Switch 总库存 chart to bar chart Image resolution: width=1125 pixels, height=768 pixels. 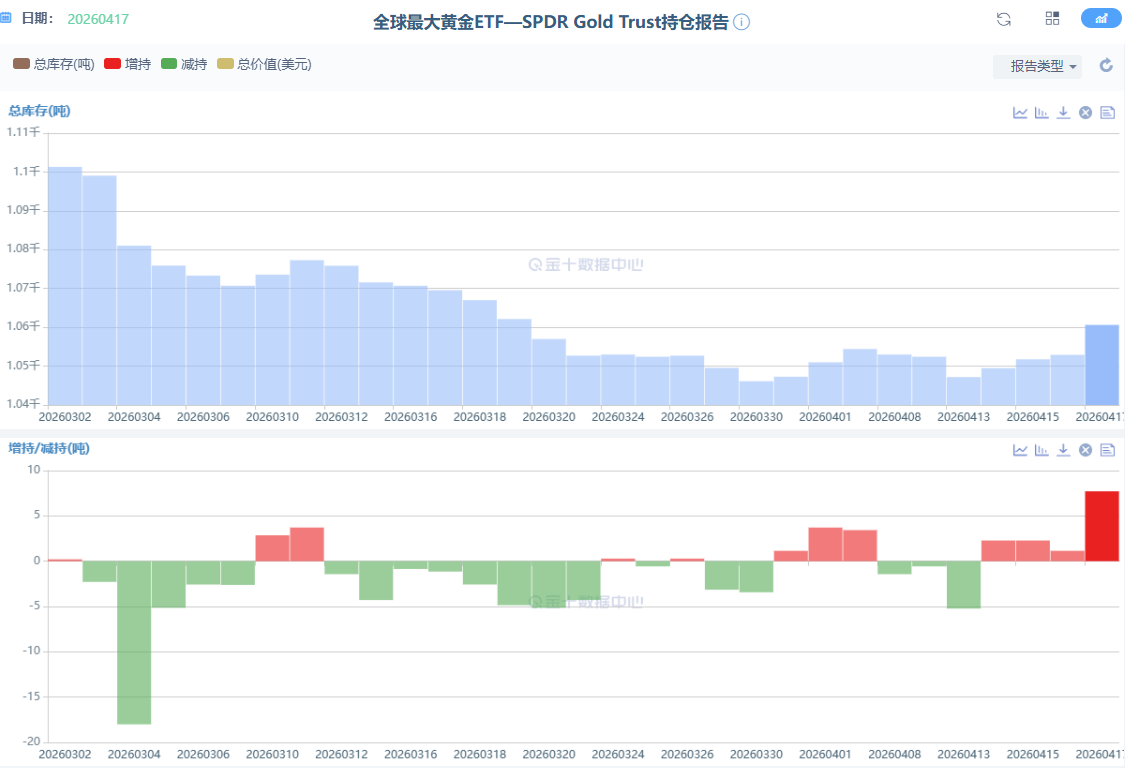(1042, 113)
